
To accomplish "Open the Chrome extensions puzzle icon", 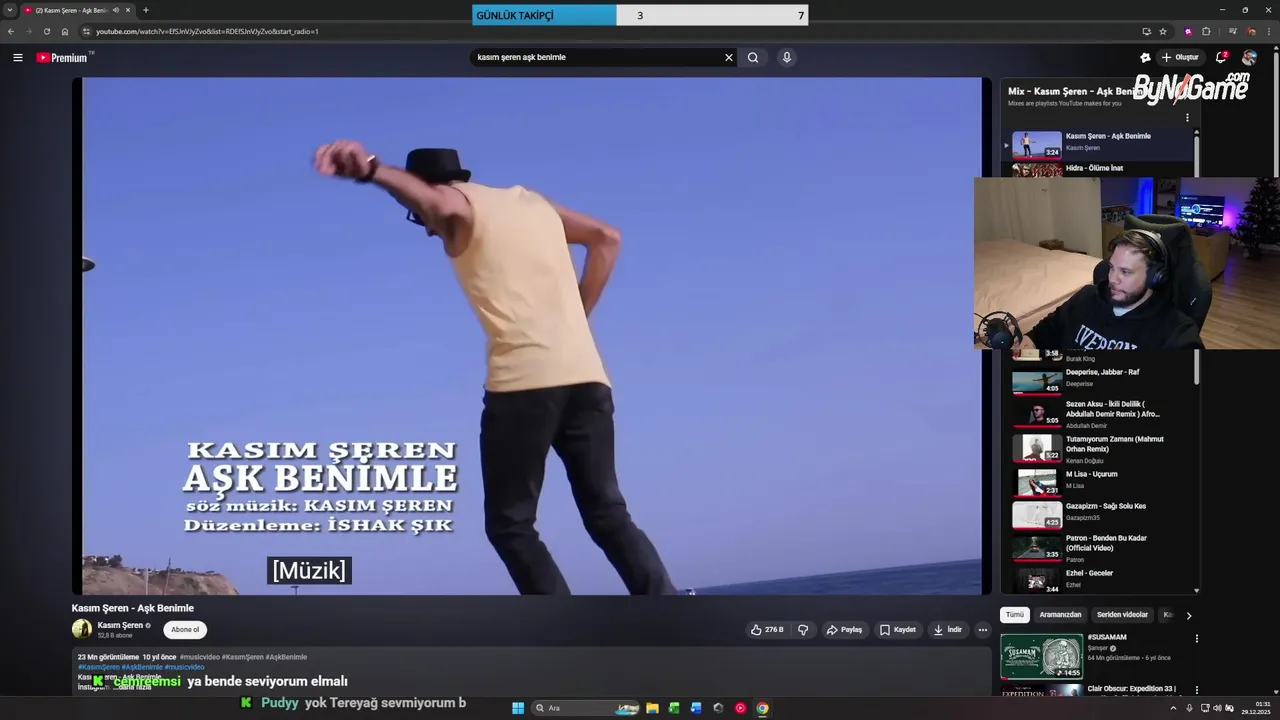I will [1206, 31].
